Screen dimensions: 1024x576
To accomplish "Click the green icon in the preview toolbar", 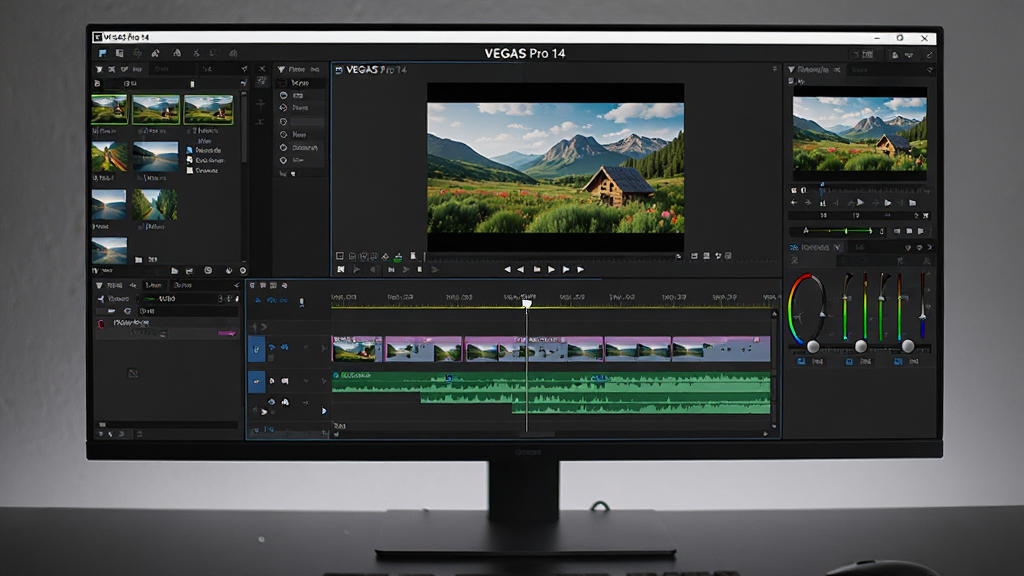I will pyautogui.click(x=397, y=256).
